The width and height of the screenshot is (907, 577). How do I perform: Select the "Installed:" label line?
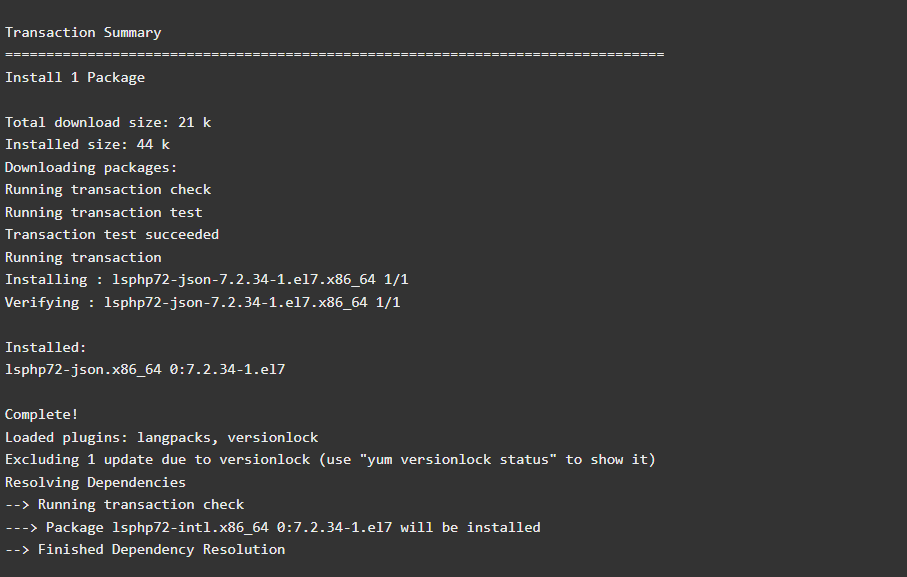[x=46, y=347]
